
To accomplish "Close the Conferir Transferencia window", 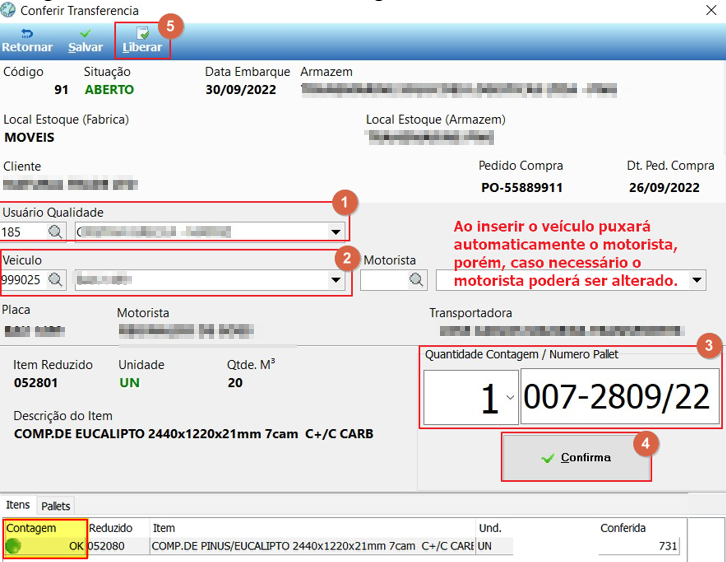I will (x=711, y=10).
